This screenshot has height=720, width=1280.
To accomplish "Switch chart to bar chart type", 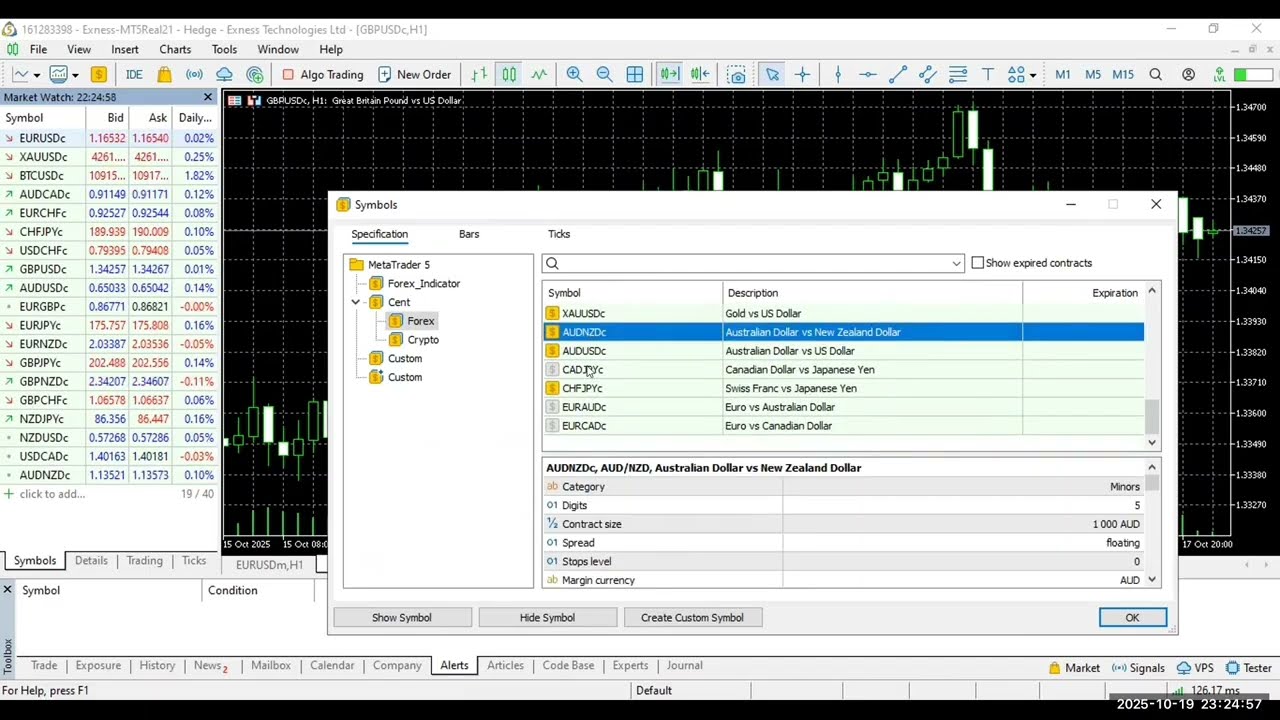I will pyautogui.click(x=480, y=75).
